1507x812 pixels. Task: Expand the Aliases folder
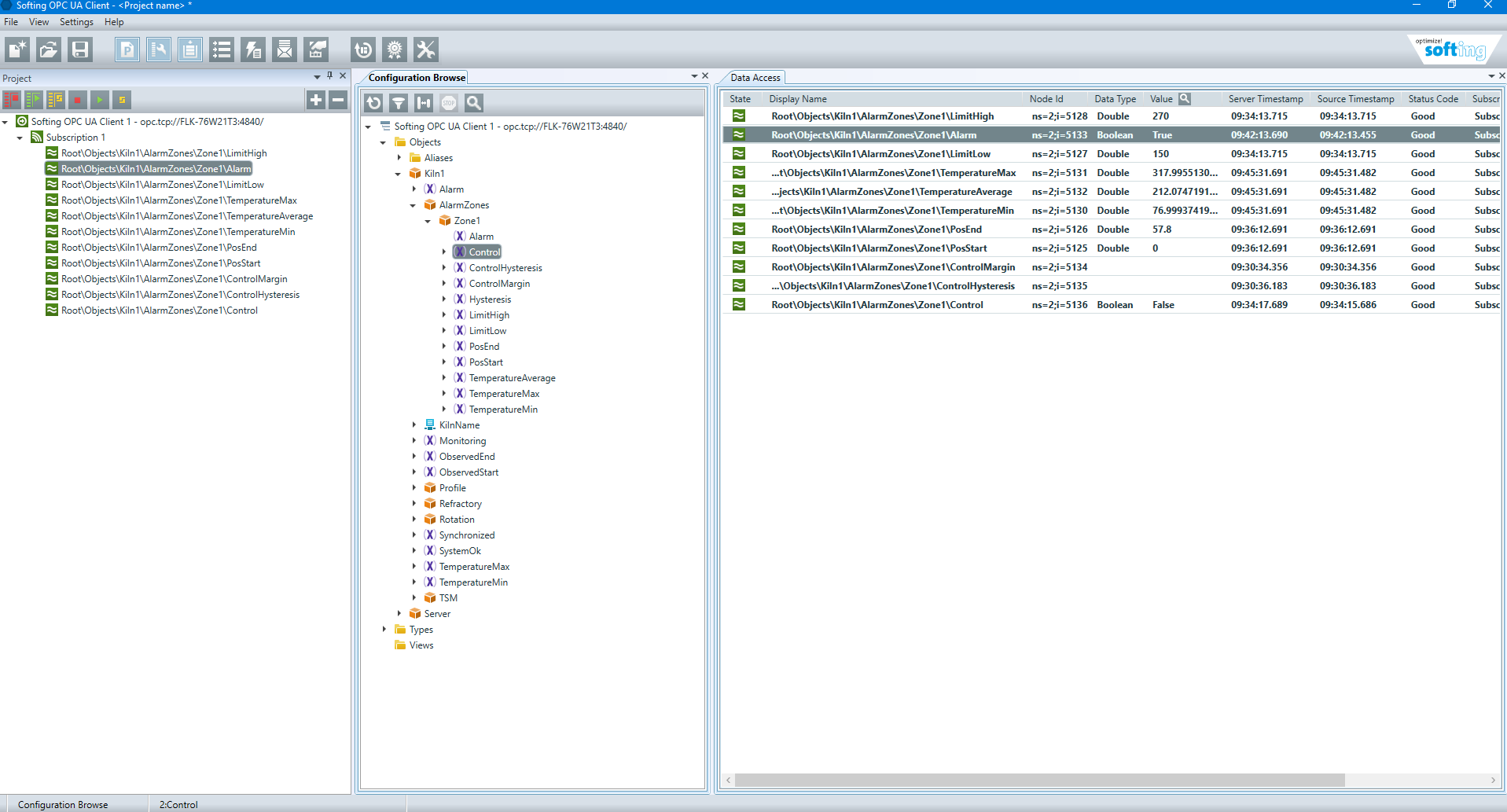click(399, 158)
